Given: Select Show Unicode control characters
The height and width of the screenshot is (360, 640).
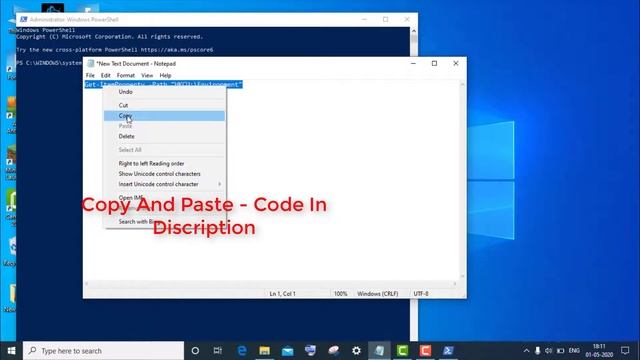Looking at the screenshot, I should coord(164,174).
